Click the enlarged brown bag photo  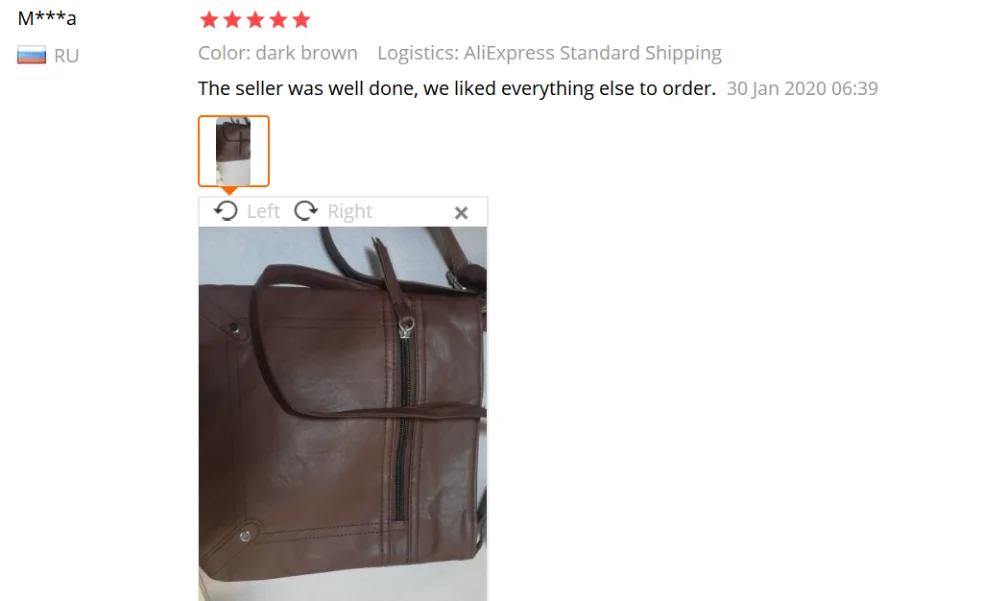pyautogui.click(x=343, y=413)
